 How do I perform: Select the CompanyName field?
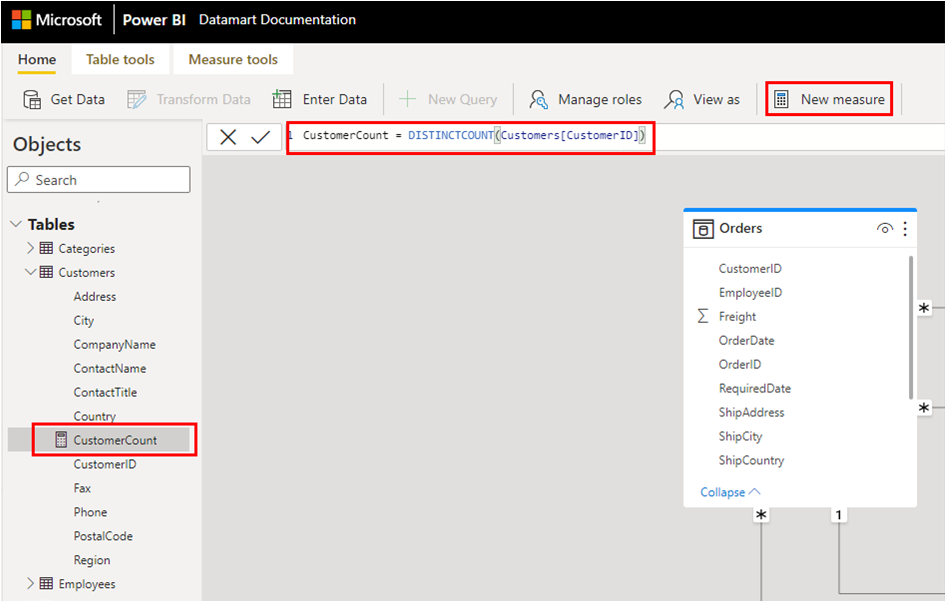click(x=115, y=344)
